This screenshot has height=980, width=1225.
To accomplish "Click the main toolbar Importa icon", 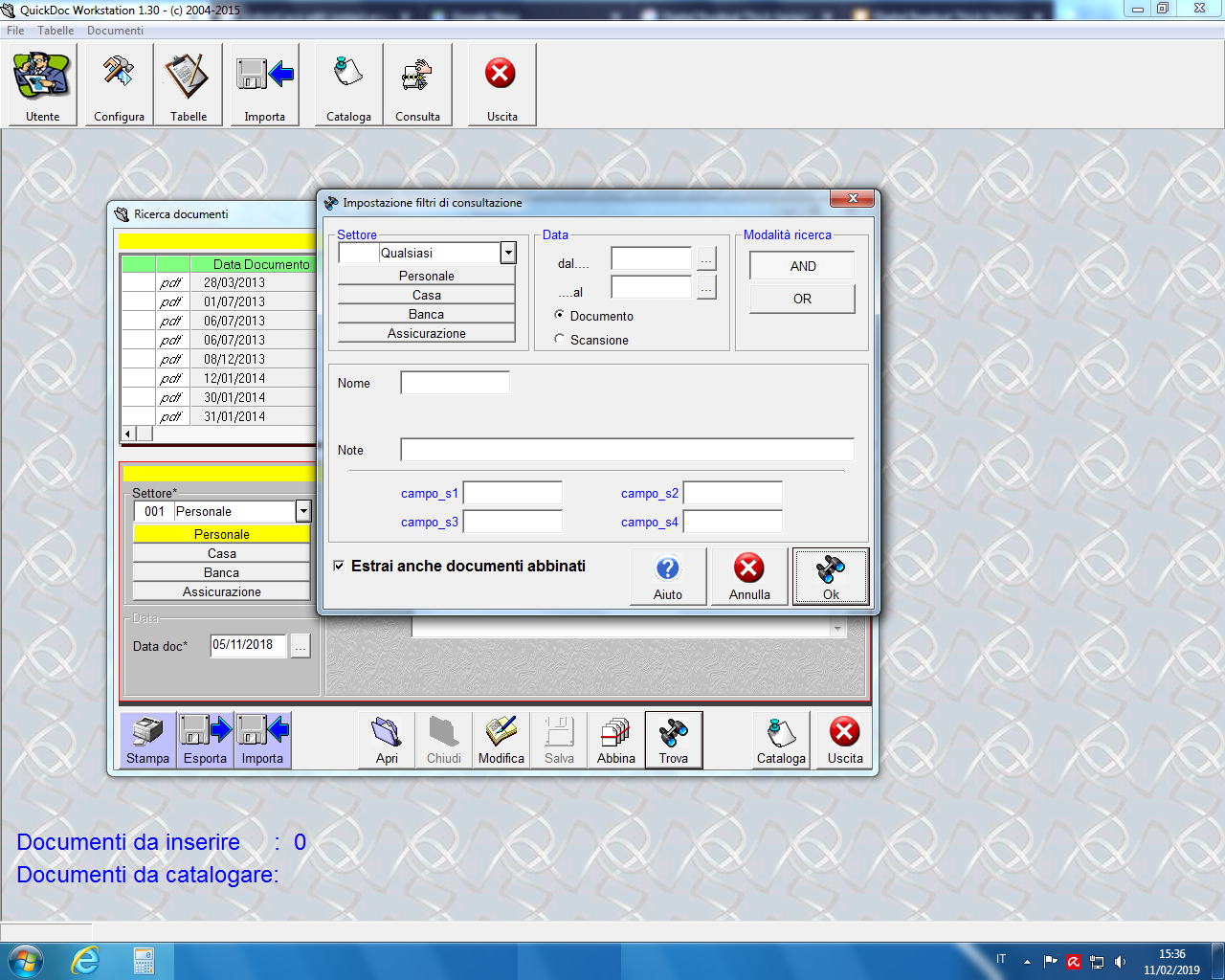I will tap(264, 84).
